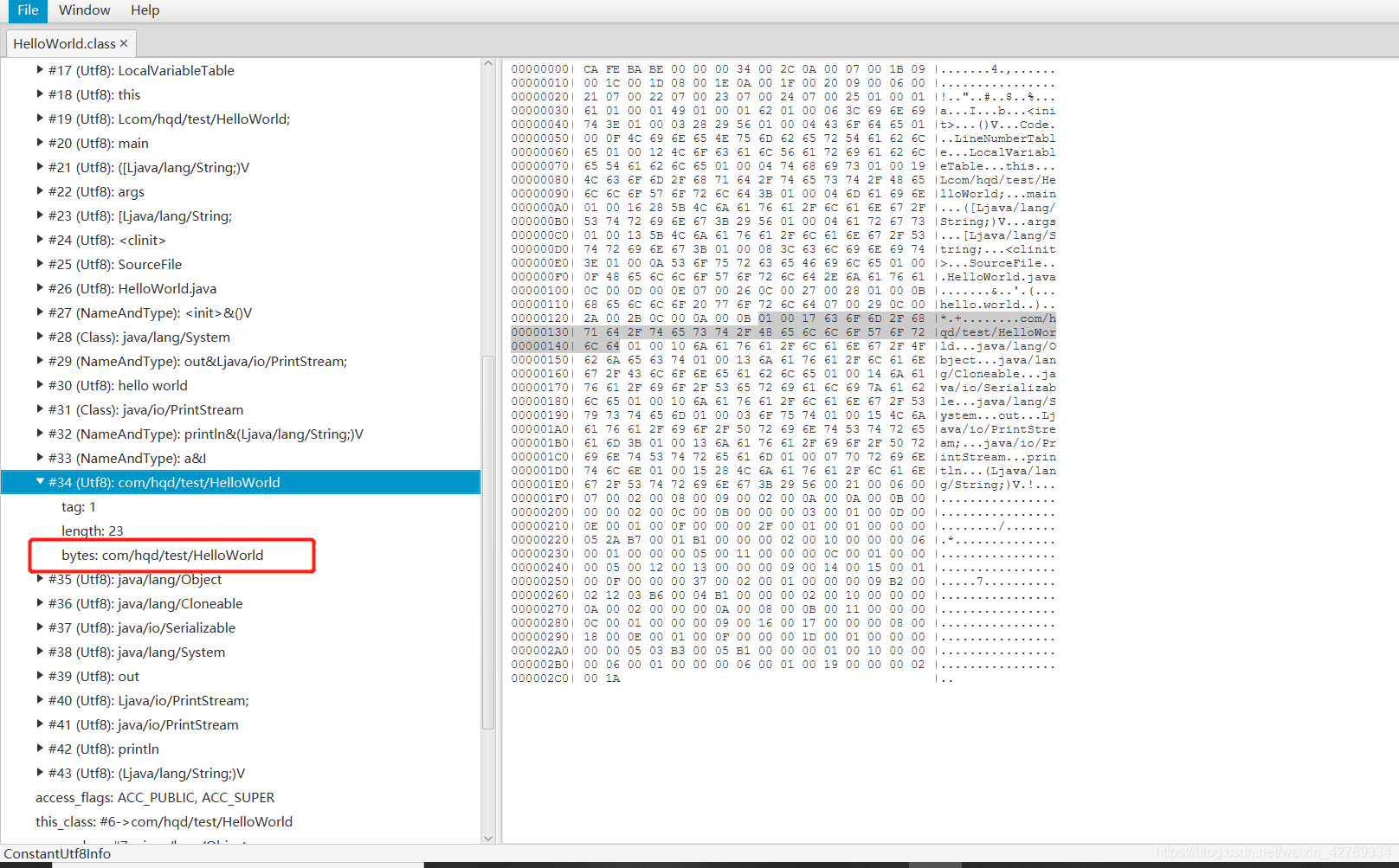
Task: Click ASCII text 'eTable...this...' in hex view
Action: pyautogui.click(x=998, y=166)
